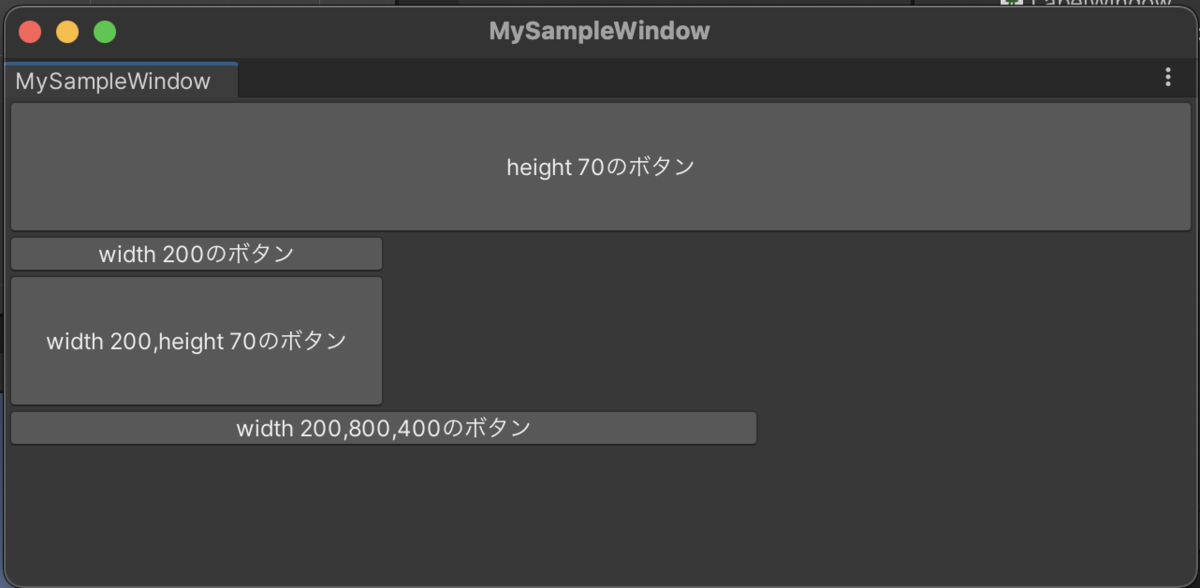Click the width 200,height 70のボタン button
This screenshot has height=588, width=1200.
tap(196, 341)
